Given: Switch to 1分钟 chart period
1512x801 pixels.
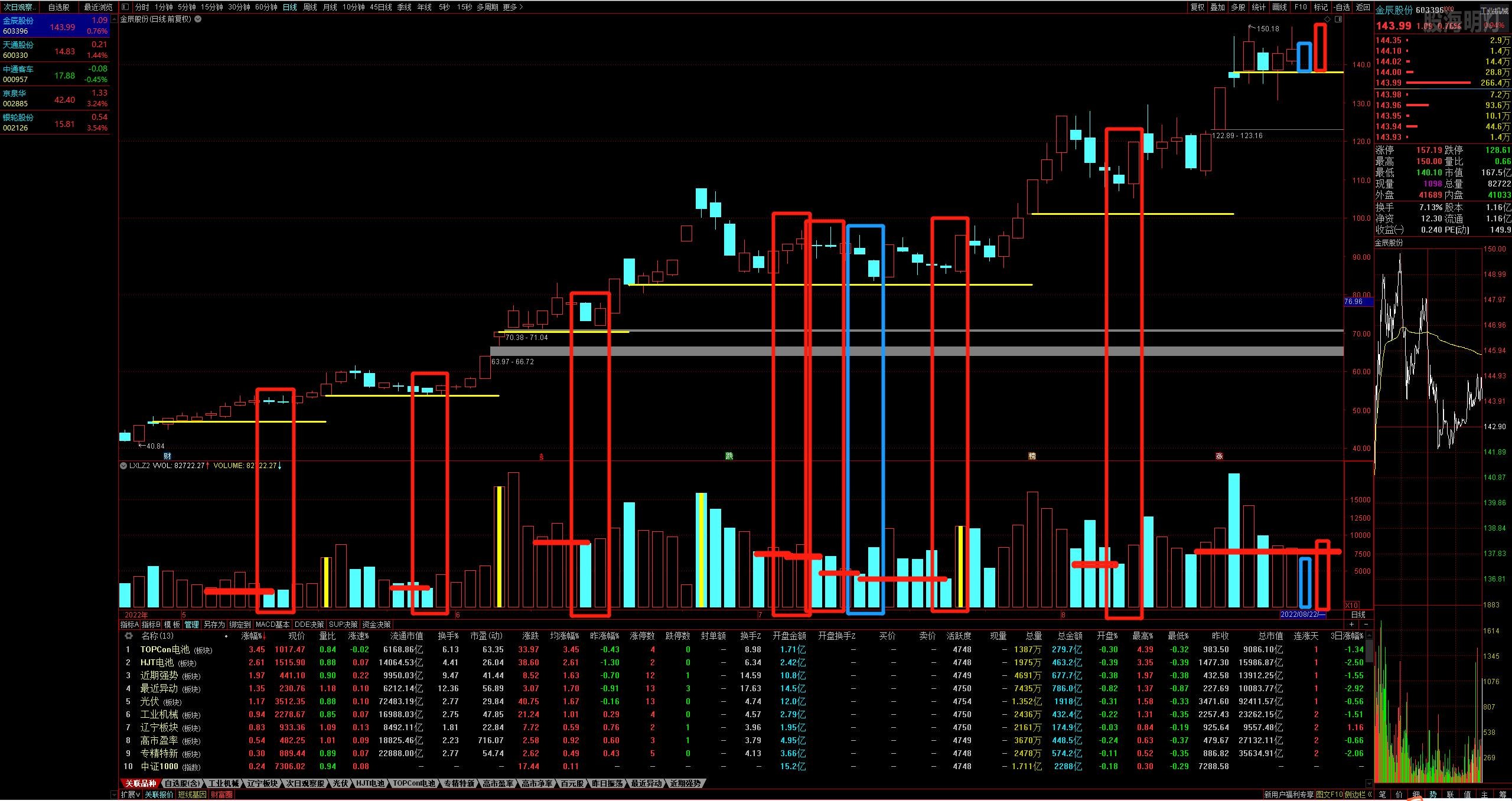Looking at the screenshot, I should pos(164,7).
